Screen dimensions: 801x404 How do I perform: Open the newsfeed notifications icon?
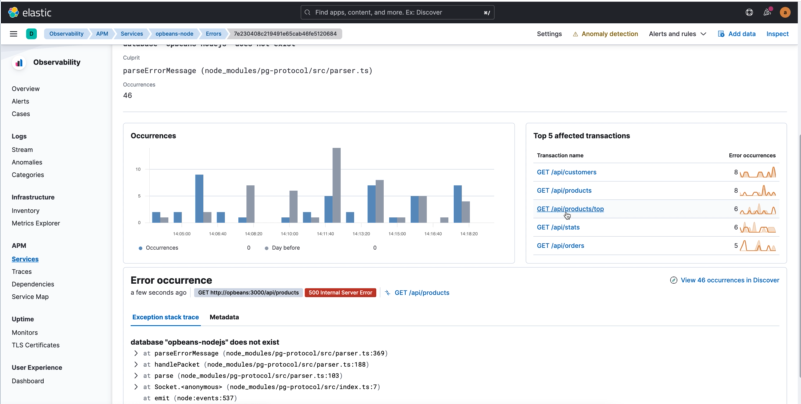768,12
